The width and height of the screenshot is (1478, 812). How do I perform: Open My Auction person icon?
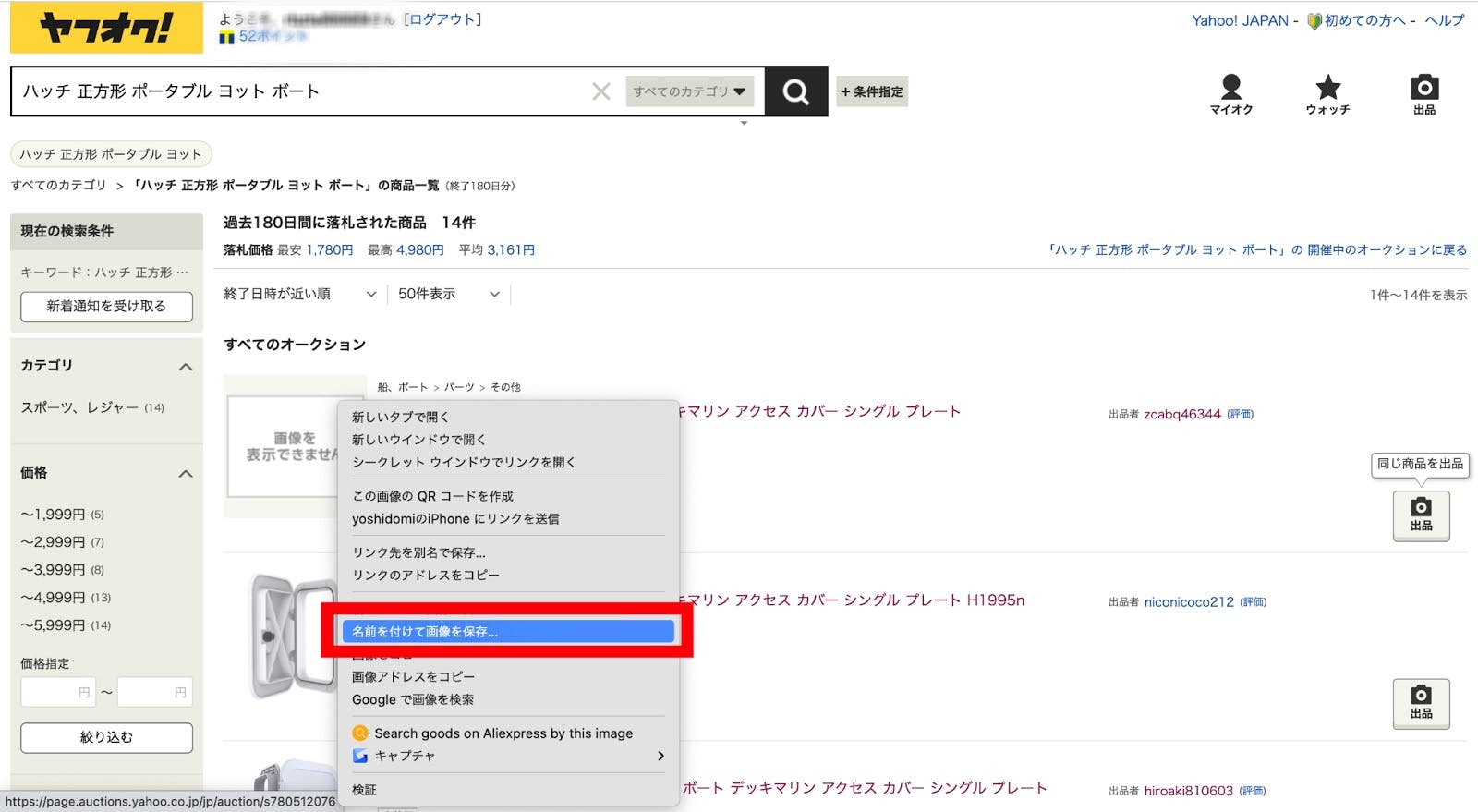pos(1230,94)
